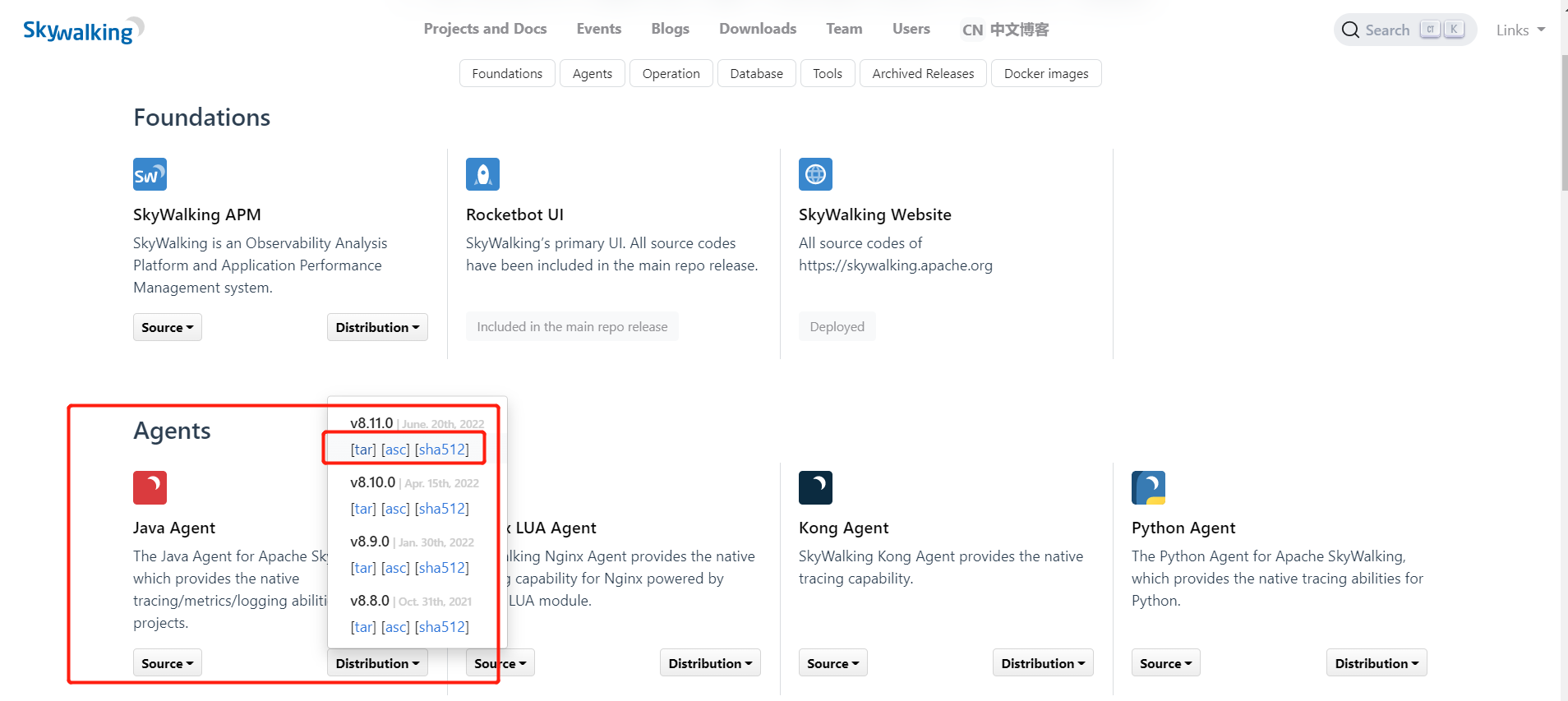Click the Kong Agent title

coord(844,528)
